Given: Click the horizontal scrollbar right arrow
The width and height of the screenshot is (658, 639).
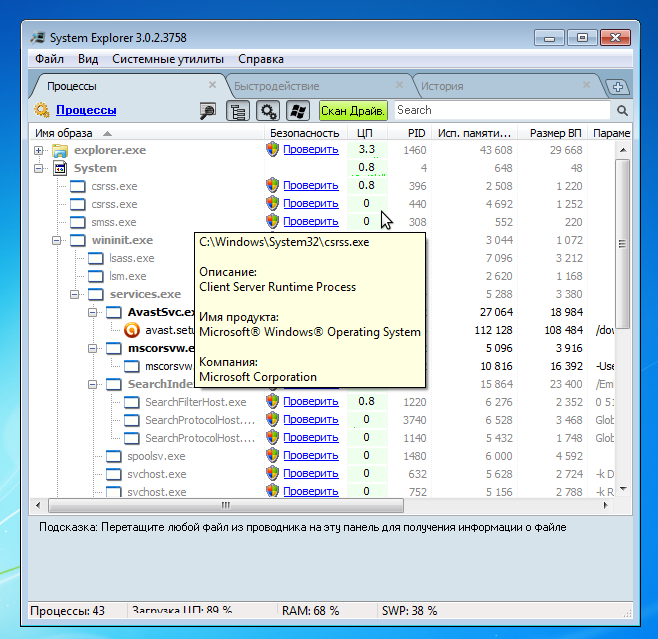Looking at the screenshot, I should point(605,505).
